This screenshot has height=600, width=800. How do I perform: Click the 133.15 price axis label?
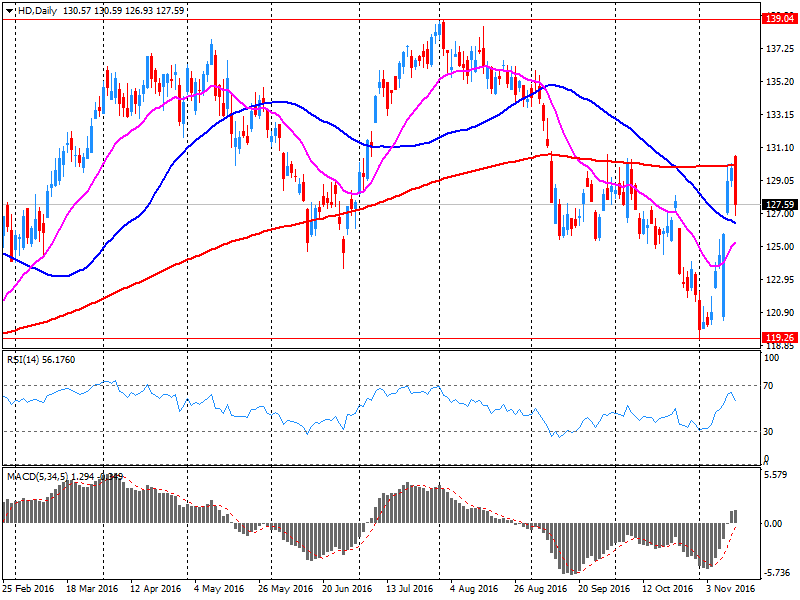point(780,115)
